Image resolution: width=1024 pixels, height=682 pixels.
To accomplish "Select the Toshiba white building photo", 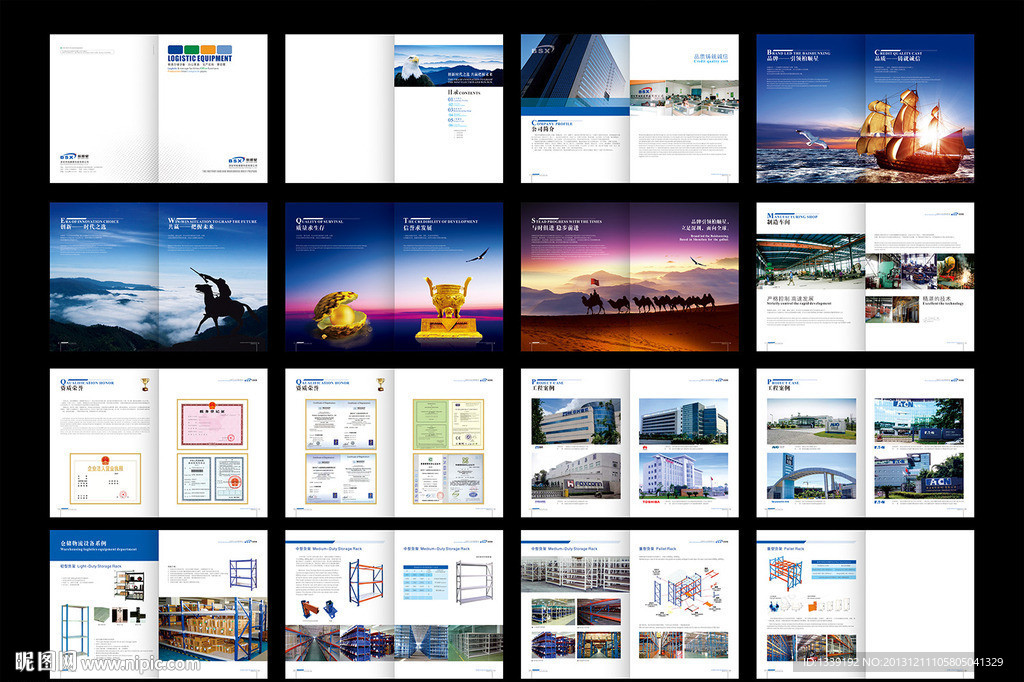I will 683,476.
